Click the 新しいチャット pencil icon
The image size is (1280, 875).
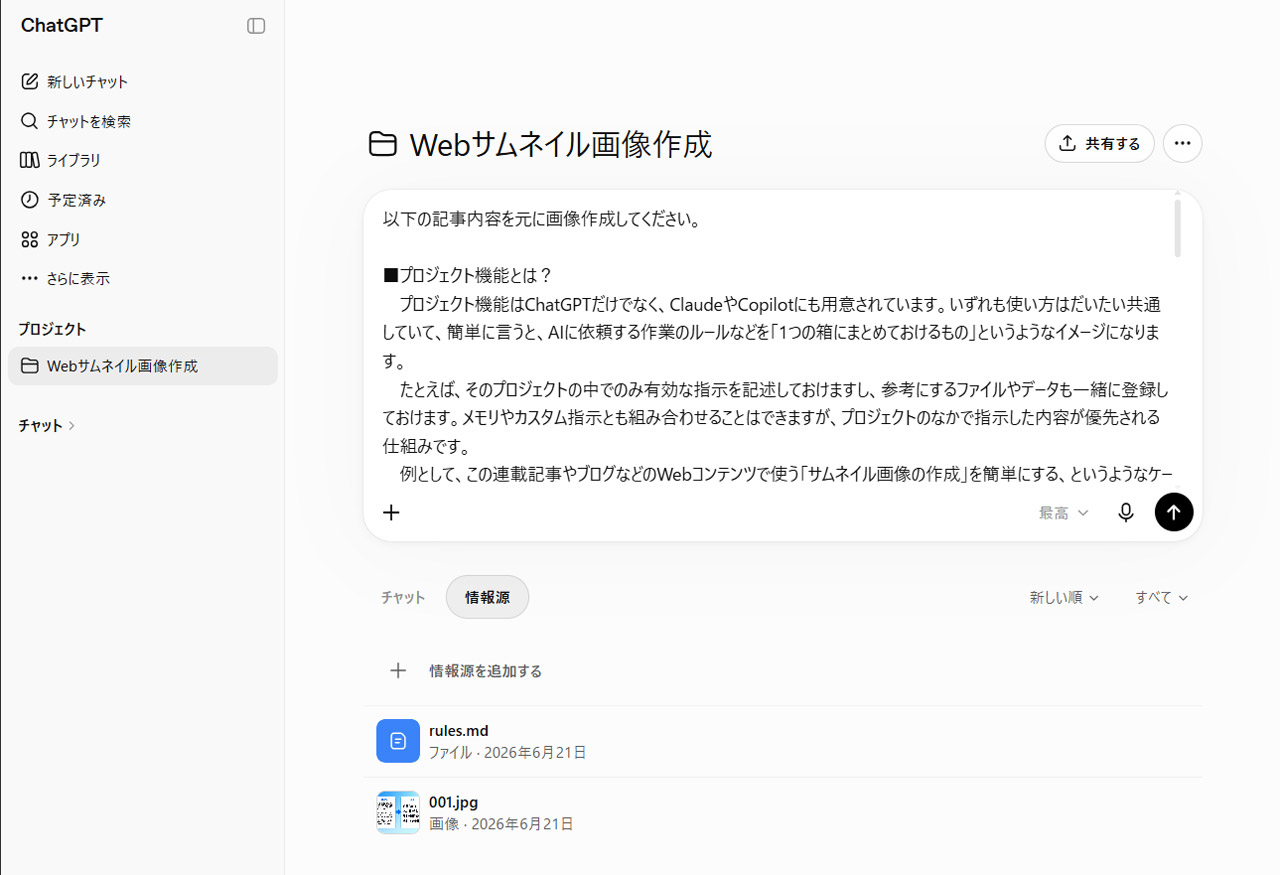pos(29,82)
